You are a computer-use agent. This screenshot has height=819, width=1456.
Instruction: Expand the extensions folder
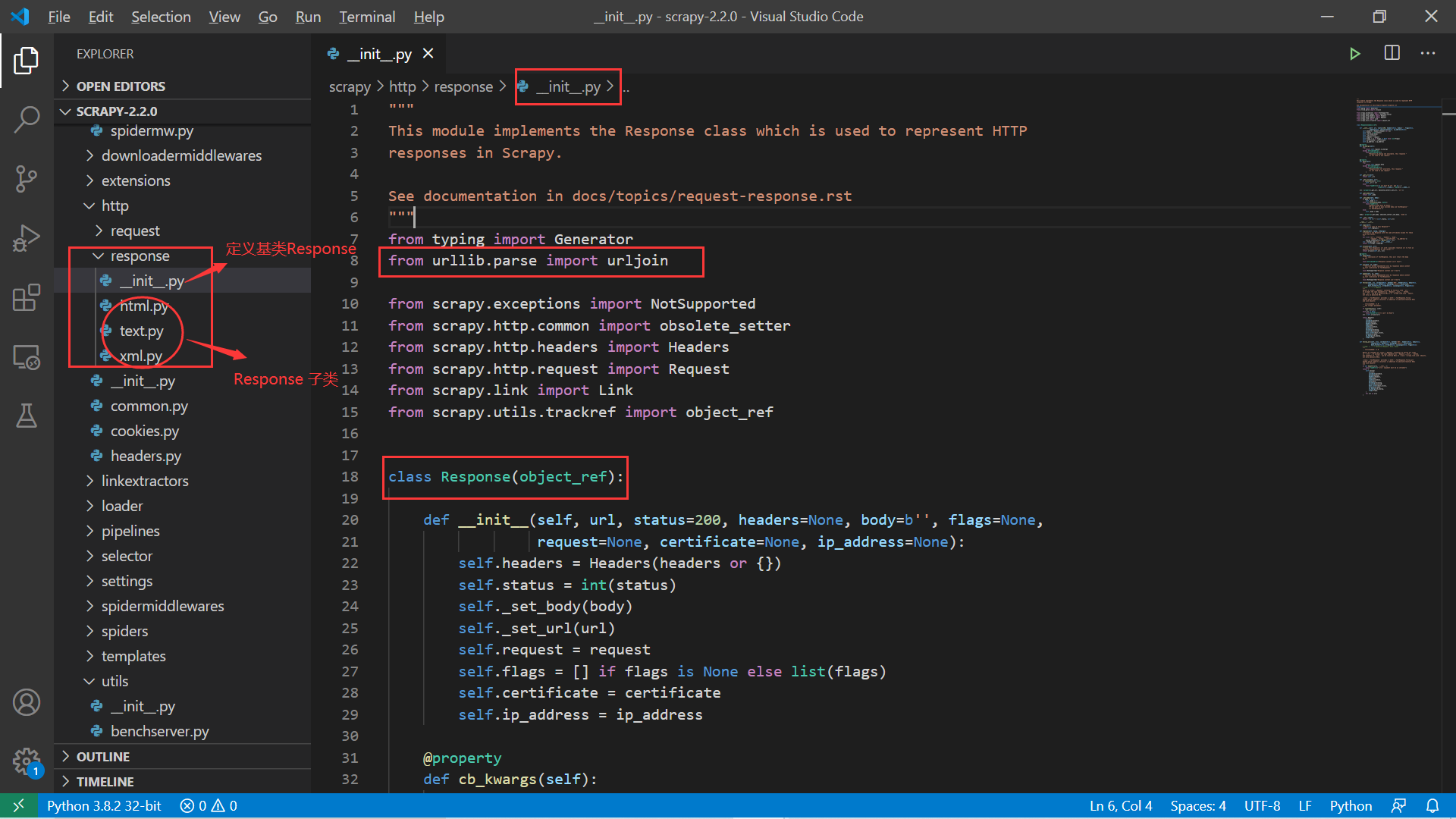182,180
